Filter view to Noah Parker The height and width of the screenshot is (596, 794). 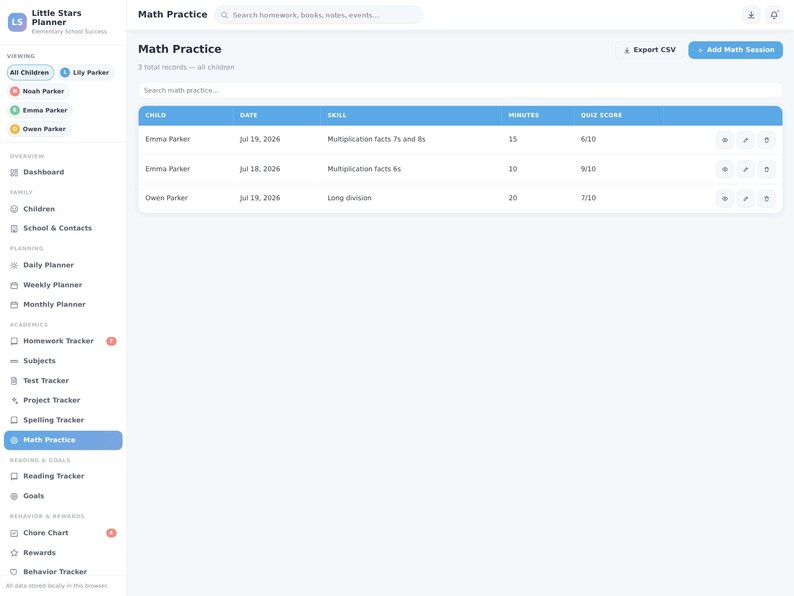tap(38, 91)
